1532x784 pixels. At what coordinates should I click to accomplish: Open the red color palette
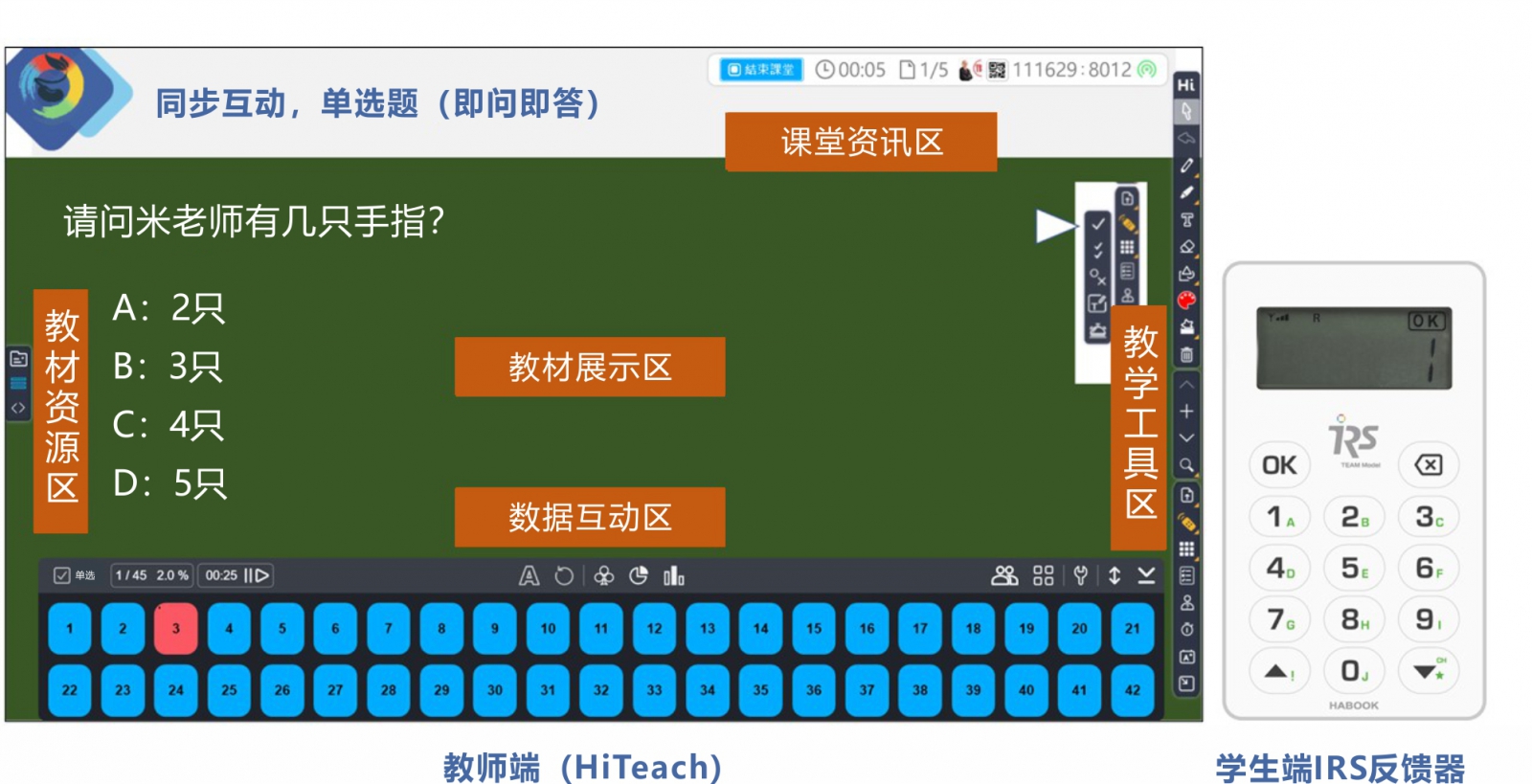click(1186, 301)
